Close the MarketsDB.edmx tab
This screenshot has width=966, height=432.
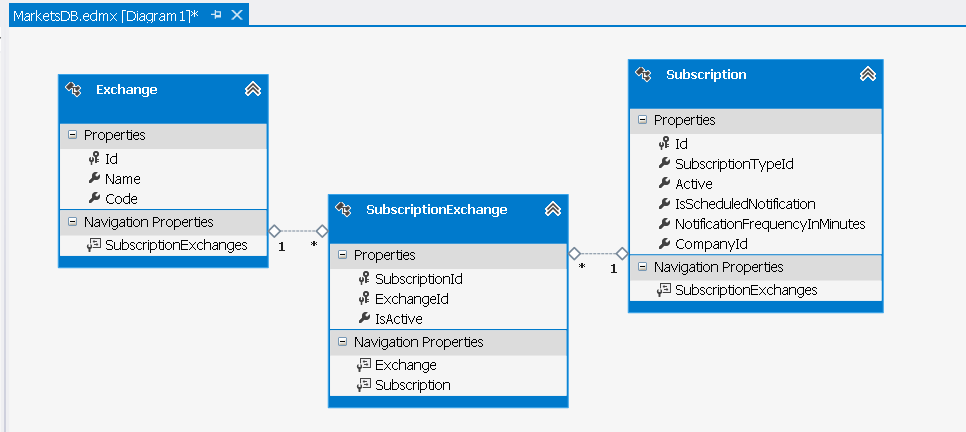point(237,15)
